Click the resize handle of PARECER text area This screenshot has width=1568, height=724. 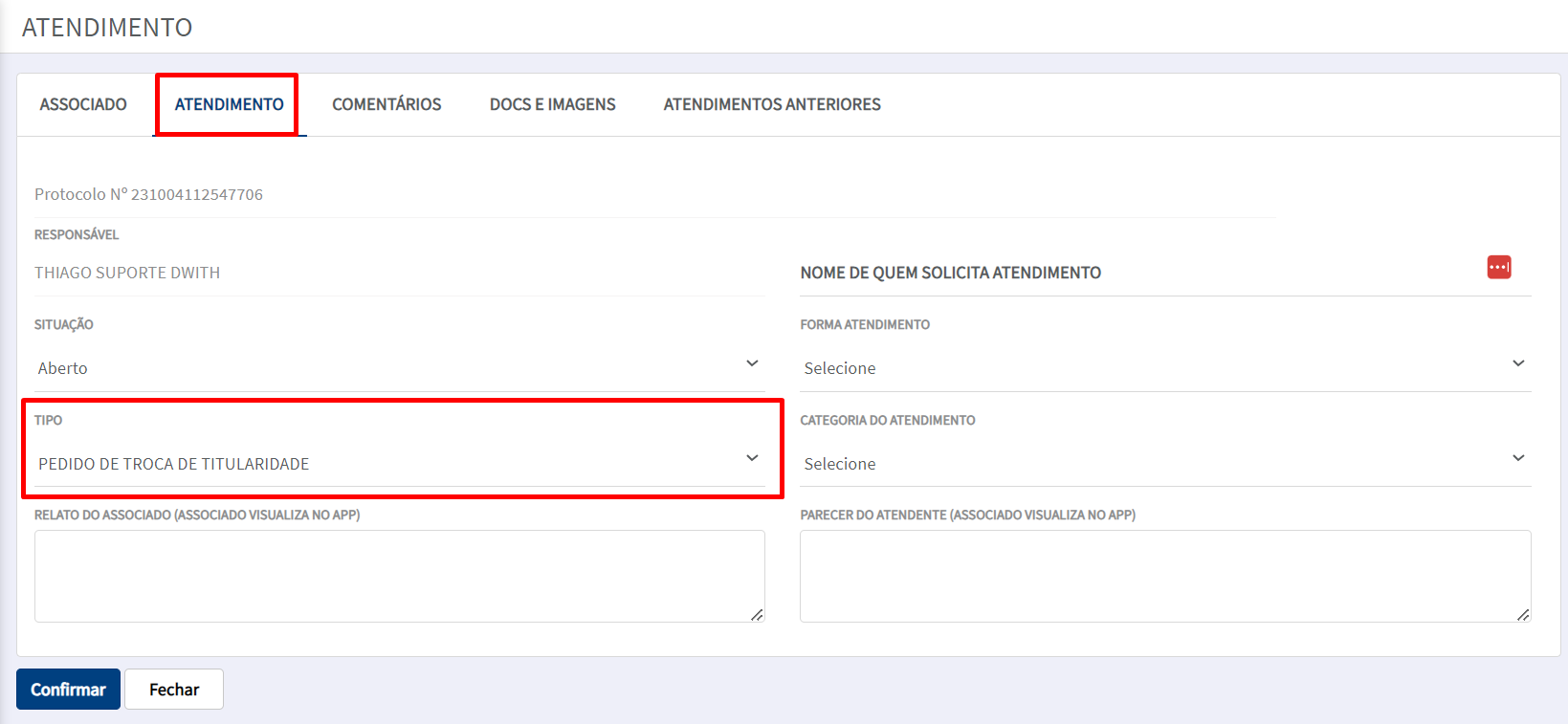point(1523,615)
